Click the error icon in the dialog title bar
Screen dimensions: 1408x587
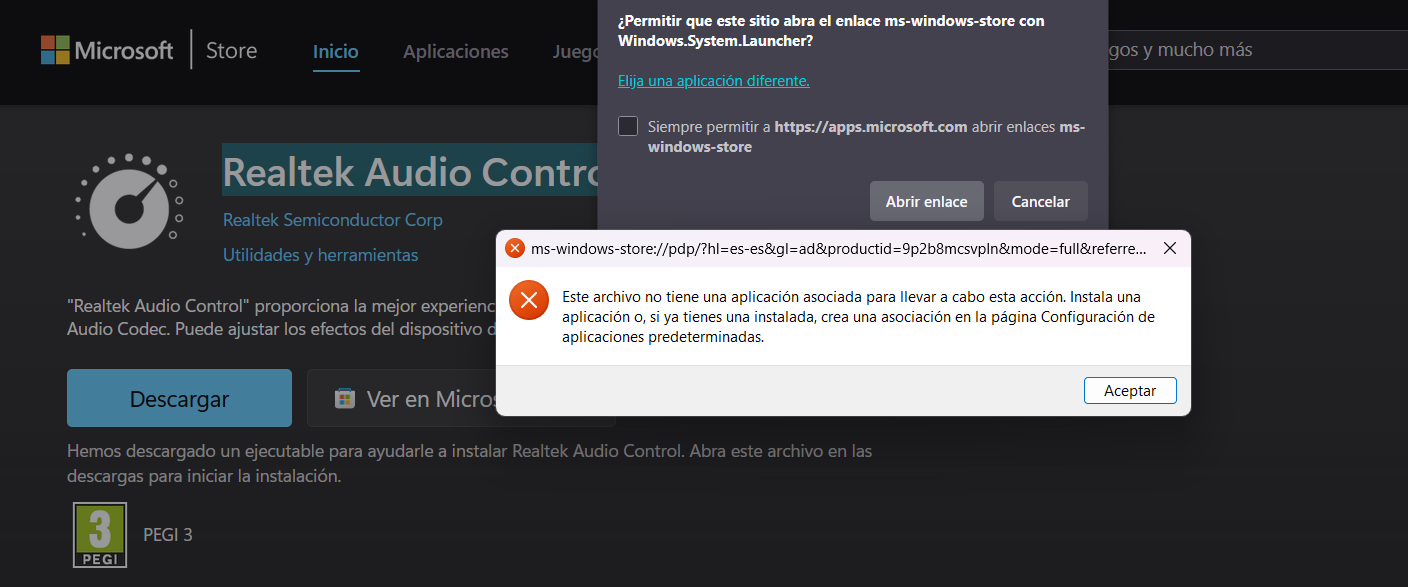click(515, 248)
